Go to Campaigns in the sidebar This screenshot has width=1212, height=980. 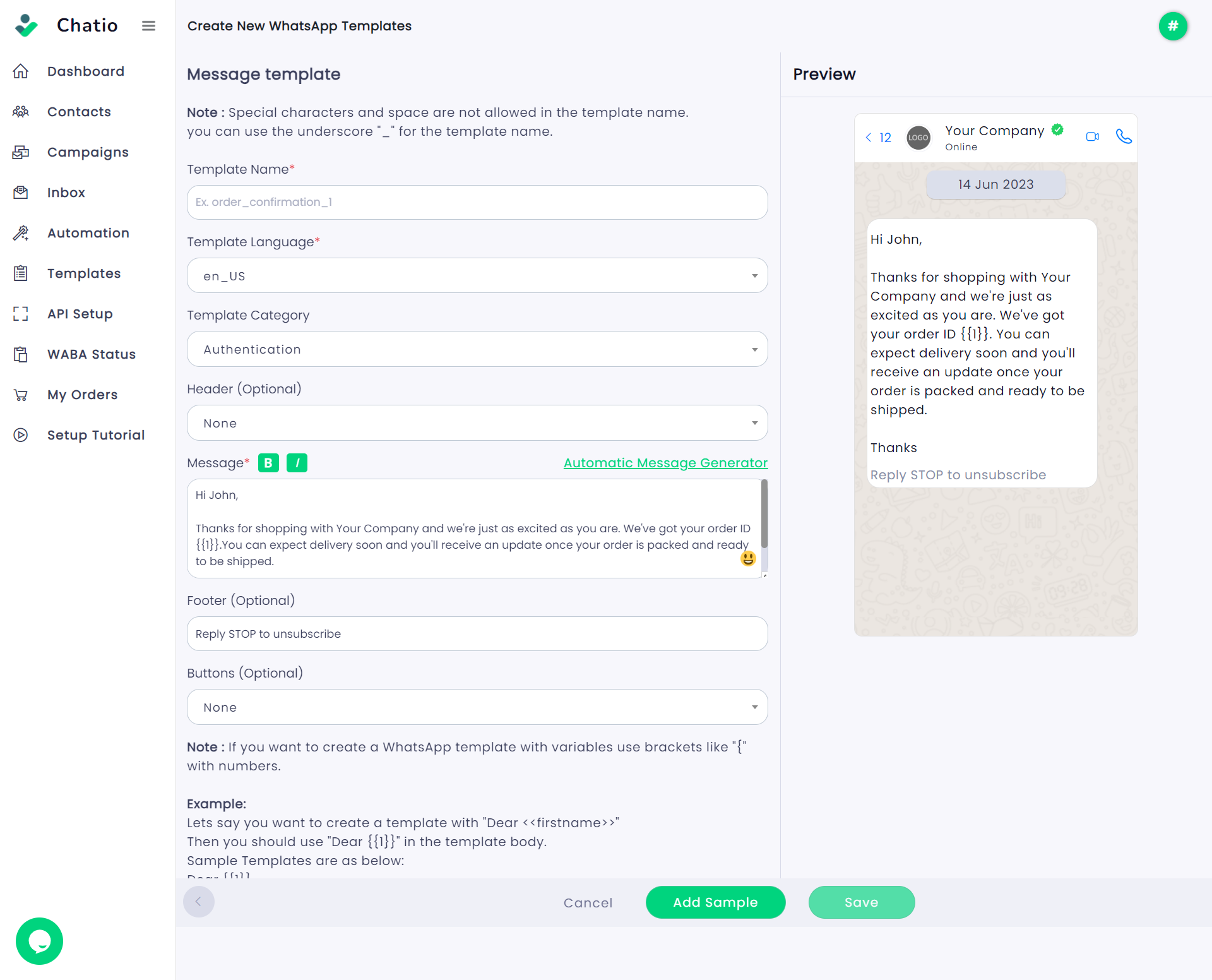[x=88, y=152]
